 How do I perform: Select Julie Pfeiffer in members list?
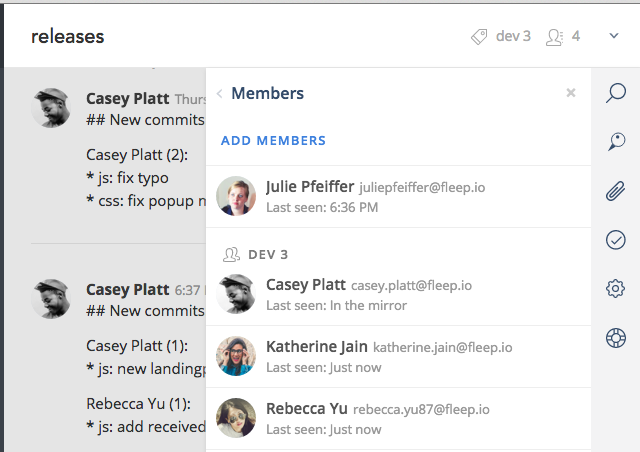coord(398,196)
